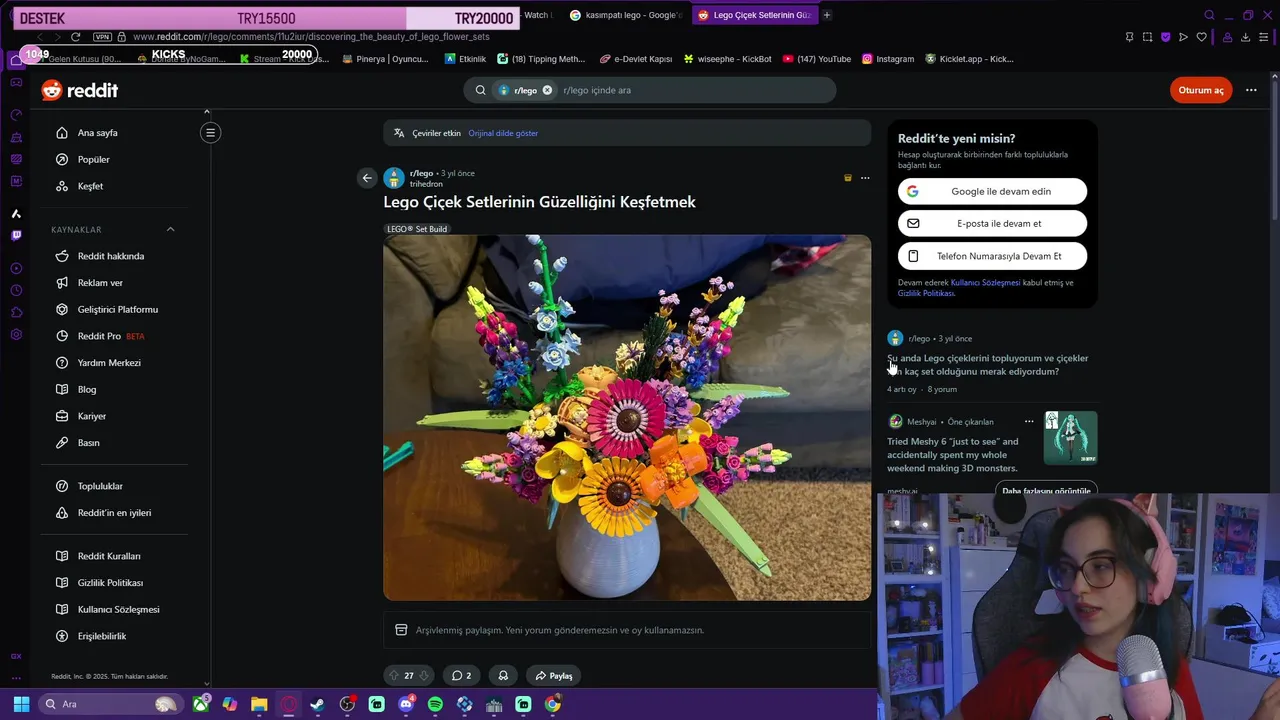Collapse the left navigation sidebar

(x=210, y=132)
